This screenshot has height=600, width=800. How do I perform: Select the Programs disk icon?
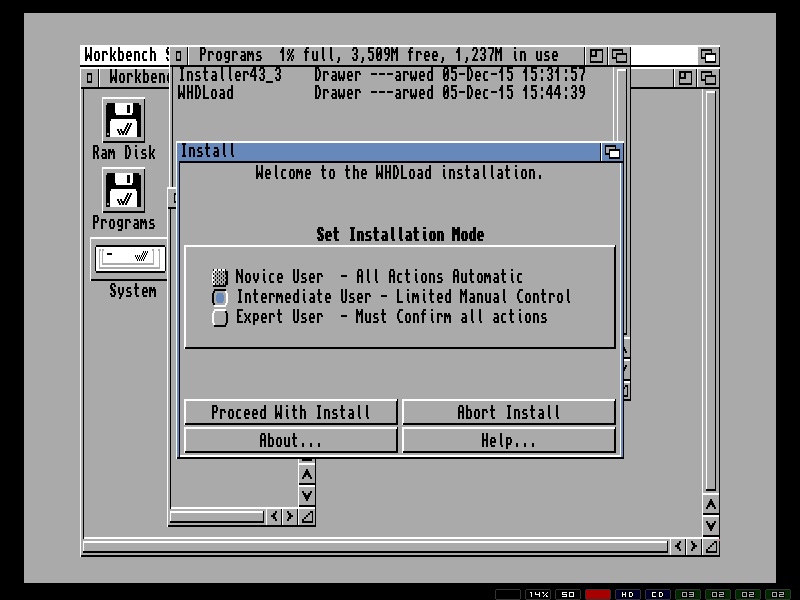(x=123, y=190)
